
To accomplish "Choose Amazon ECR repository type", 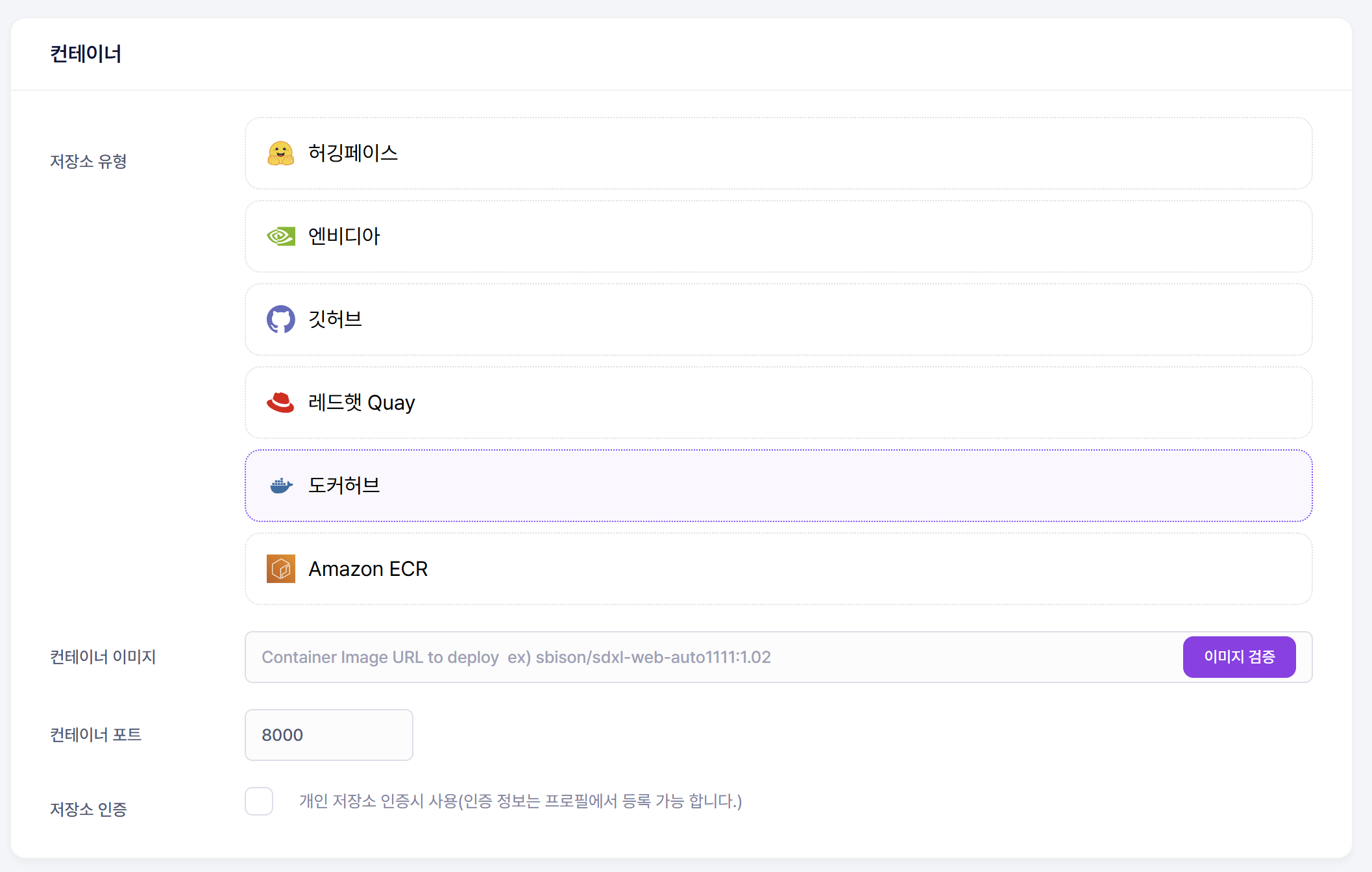I will (x=778, y=569).
